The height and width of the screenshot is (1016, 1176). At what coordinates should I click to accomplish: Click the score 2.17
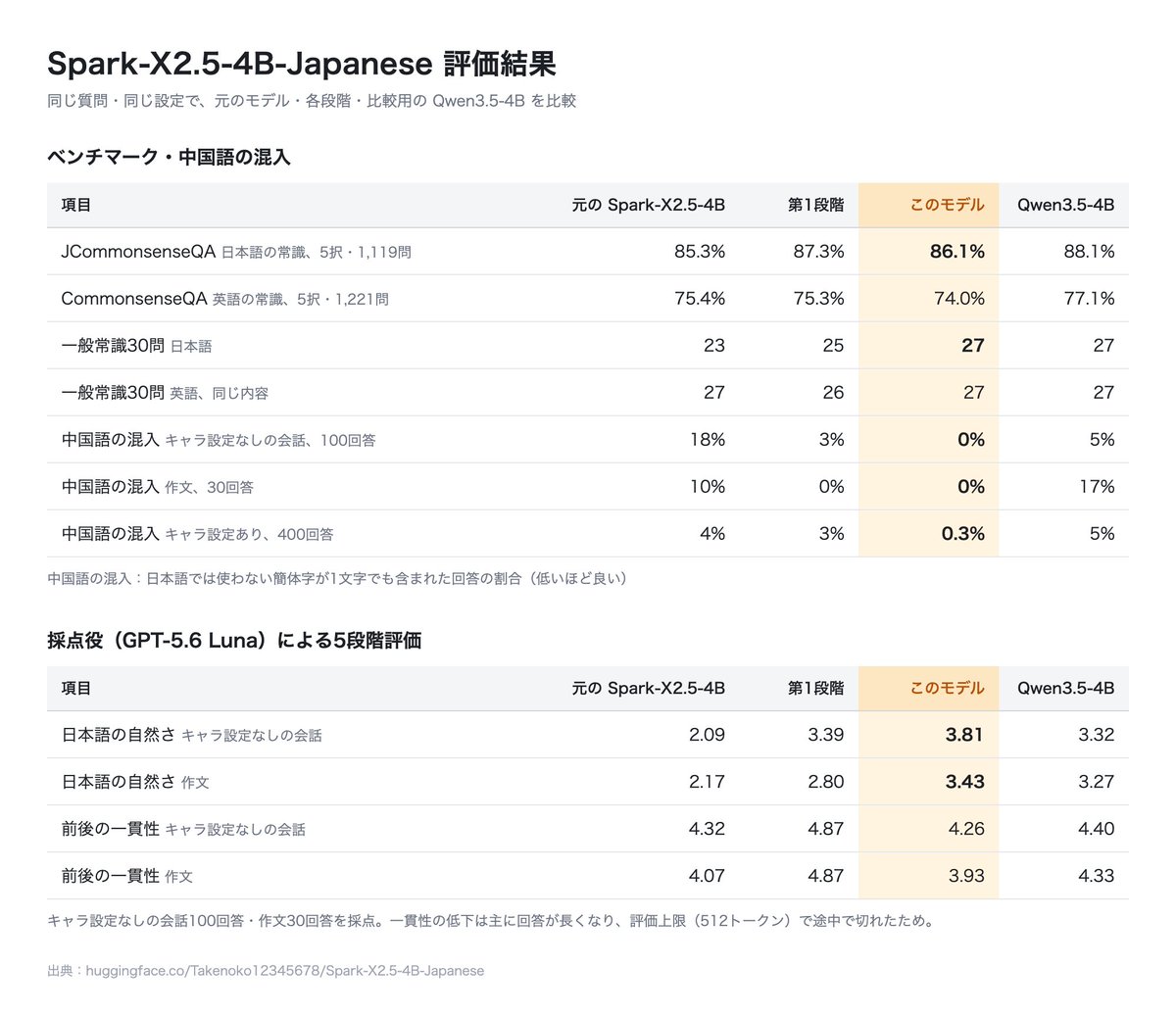[708, 782]
